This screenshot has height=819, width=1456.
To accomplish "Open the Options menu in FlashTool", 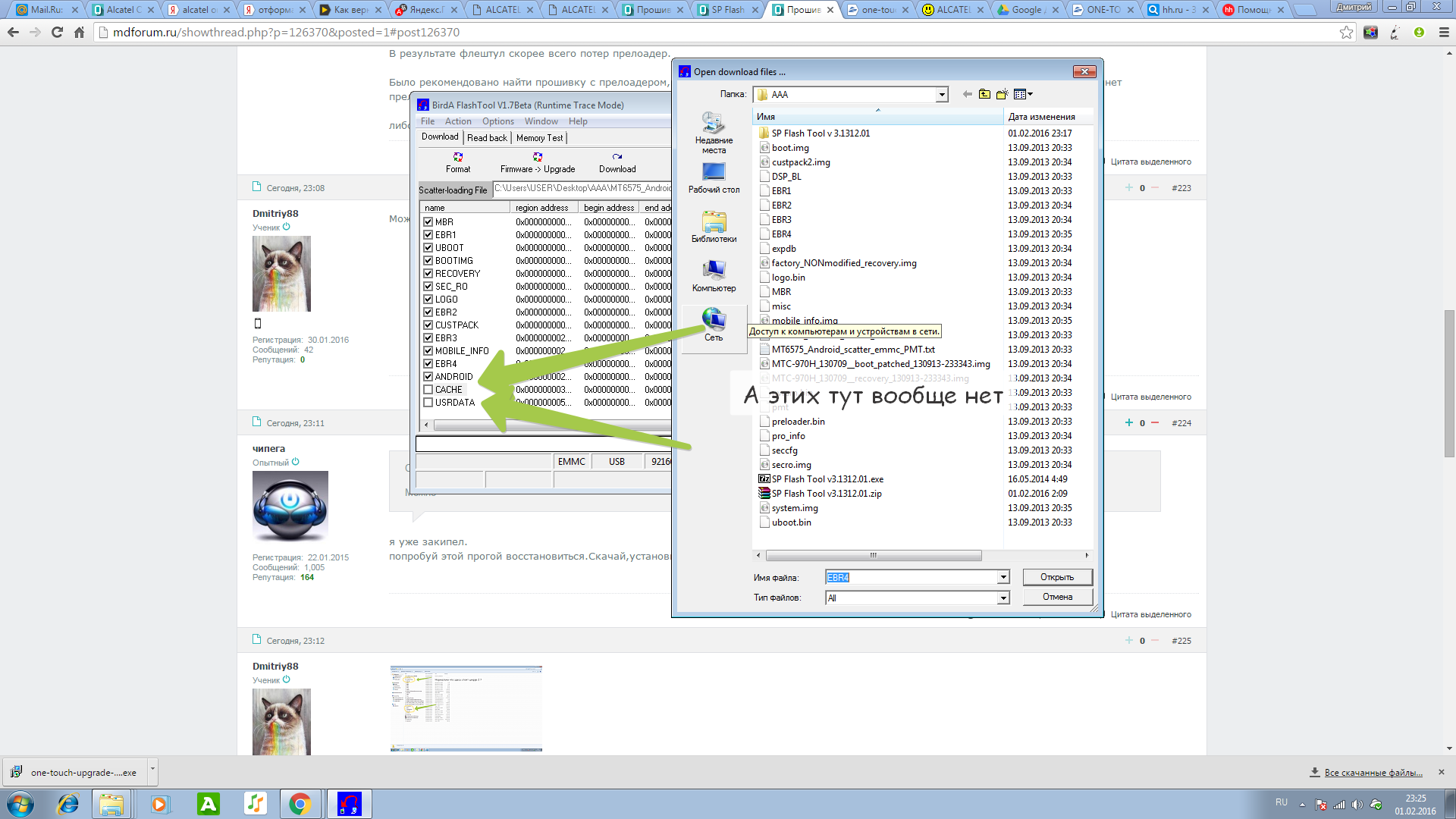I will [497, 121].
